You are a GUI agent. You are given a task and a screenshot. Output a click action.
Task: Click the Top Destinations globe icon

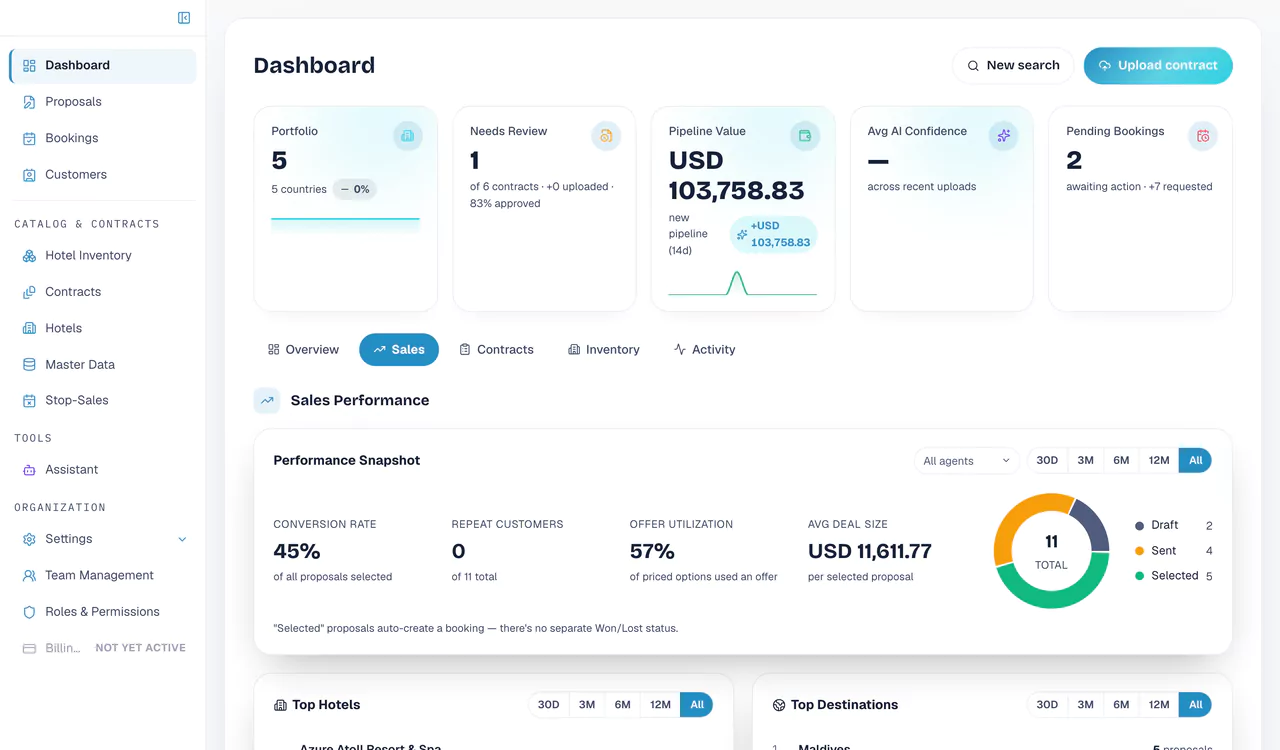pyautogui.click(x=779, y=705)
